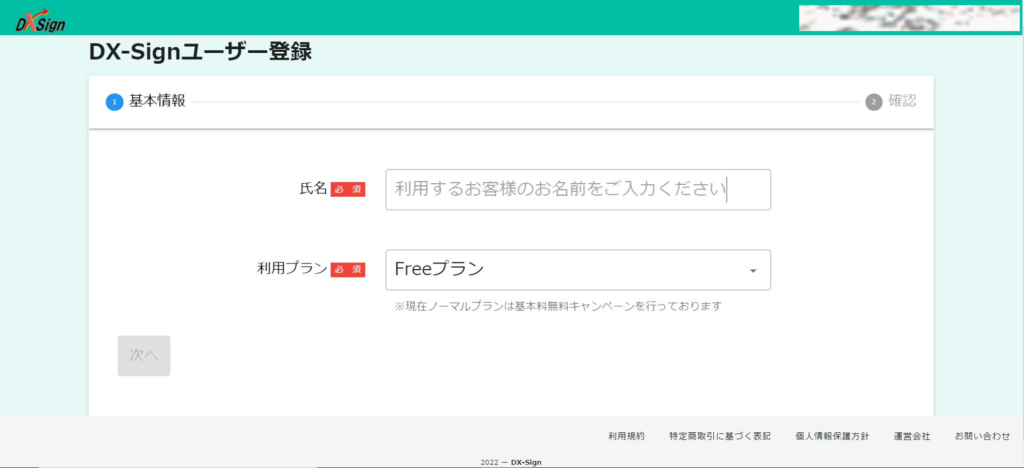Visit the 運営会社 footer link
This screenshot has width=1024, height=468.
(912, 436)
